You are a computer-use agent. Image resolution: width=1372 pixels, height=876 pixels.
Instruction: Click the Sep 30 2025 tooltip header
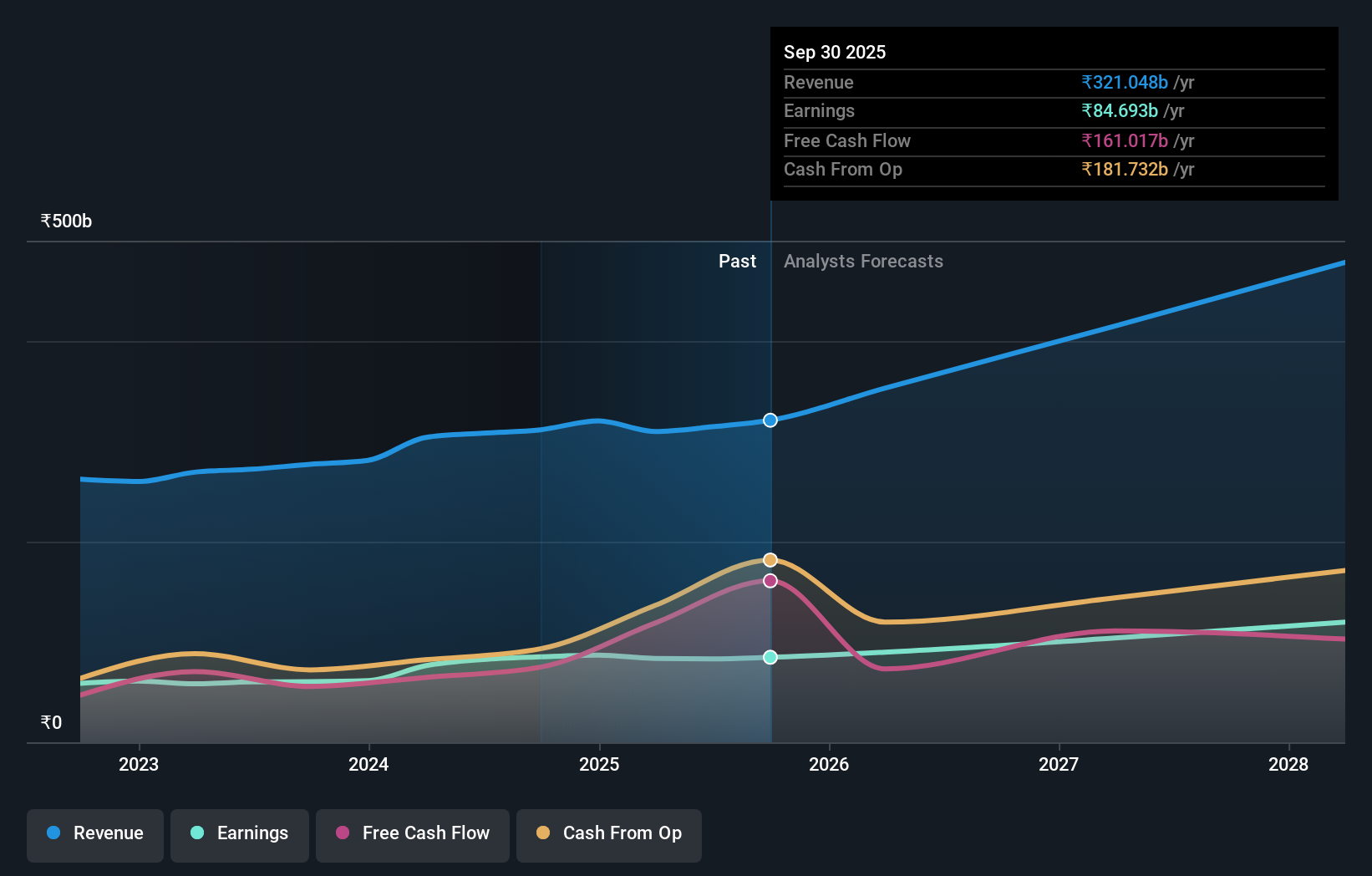pos(835,52)
